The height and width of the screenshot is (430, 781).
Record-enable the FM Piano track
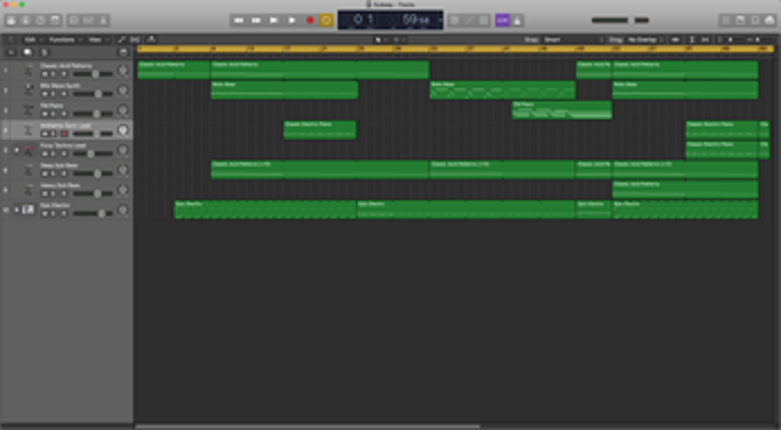64,114
